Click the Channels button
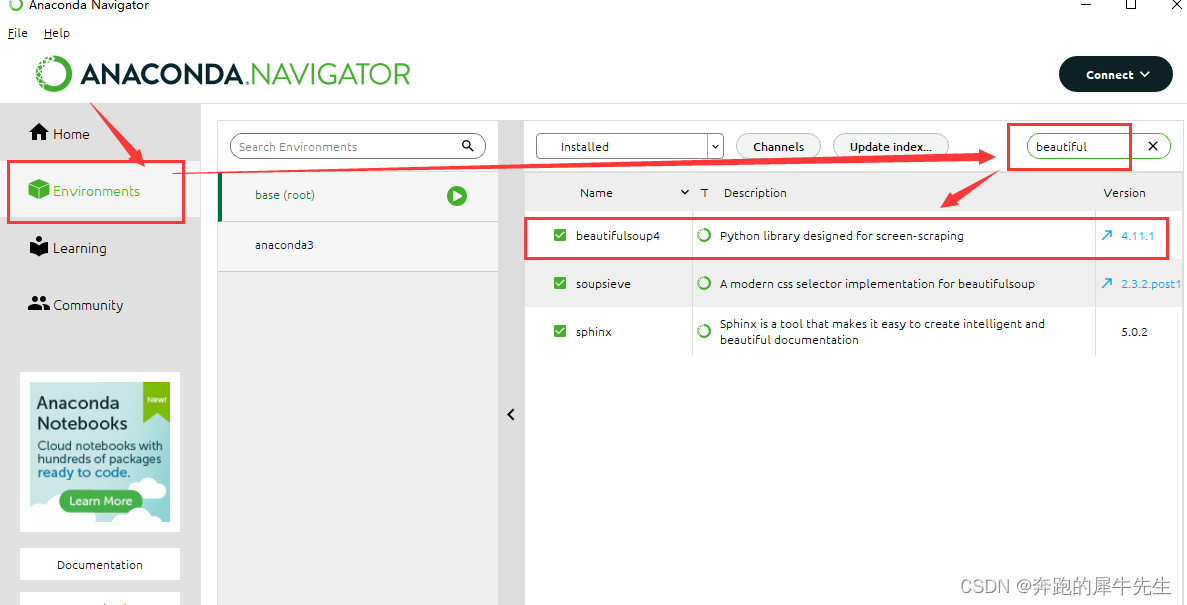1187x605 pixels. (x=778, y=146)
